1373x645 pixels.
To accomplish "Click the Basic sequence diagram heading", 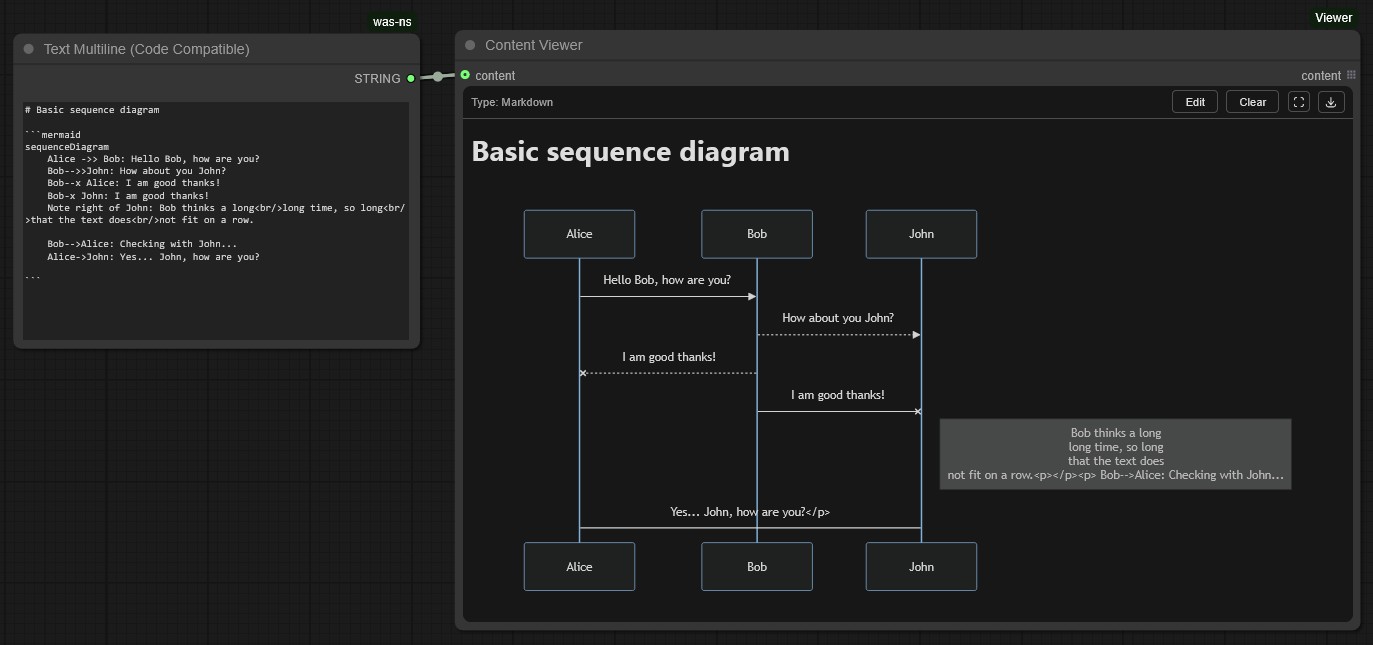I will point(630,151).
